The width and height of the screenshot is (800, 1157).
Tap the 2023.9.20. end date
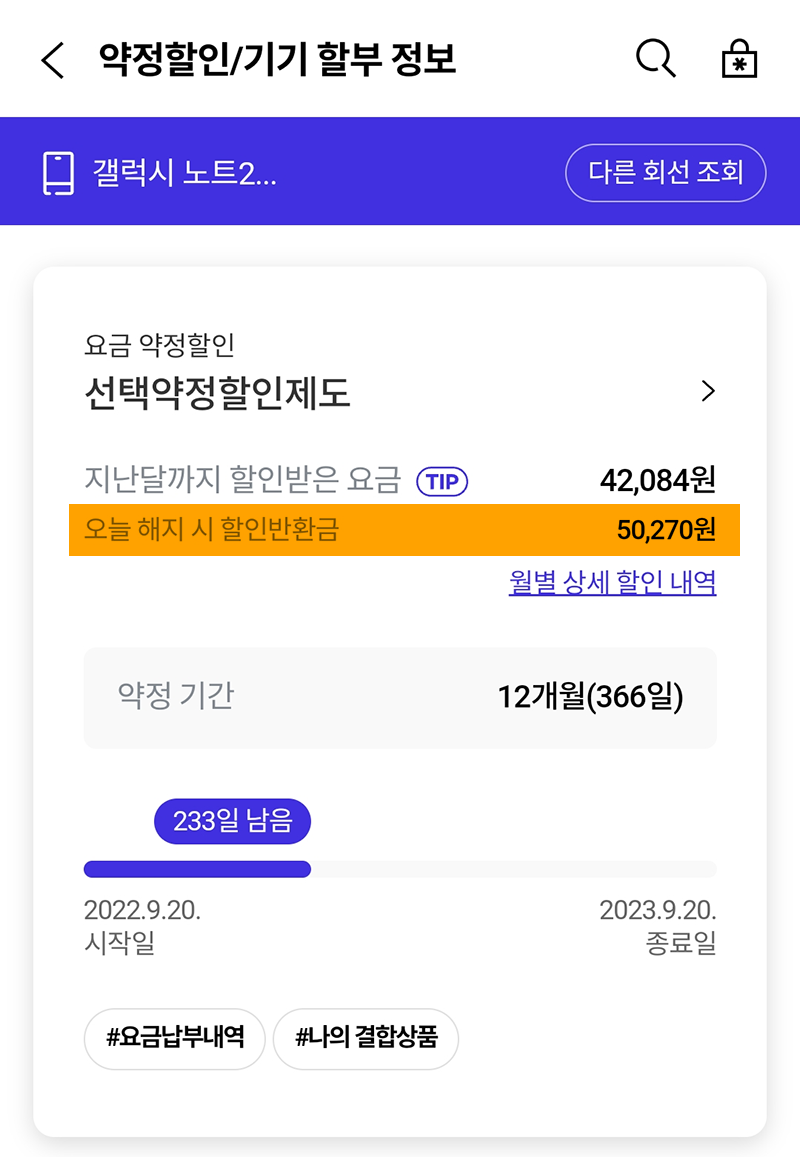click(x=657, y=911)
